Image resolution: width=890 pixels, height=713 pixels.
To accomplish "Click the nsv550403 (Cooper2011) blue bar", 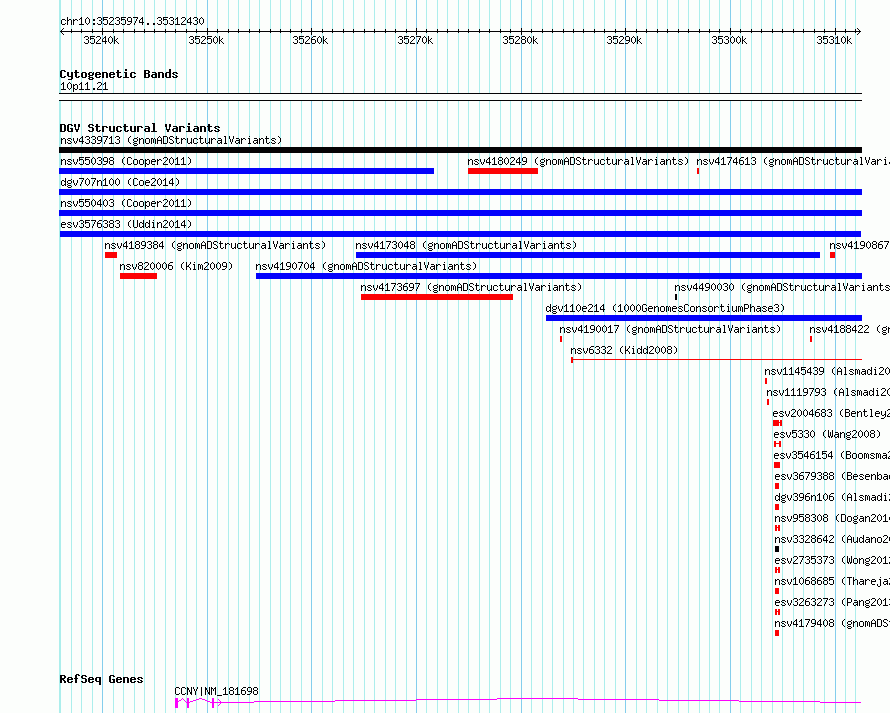I will [460, 213].
